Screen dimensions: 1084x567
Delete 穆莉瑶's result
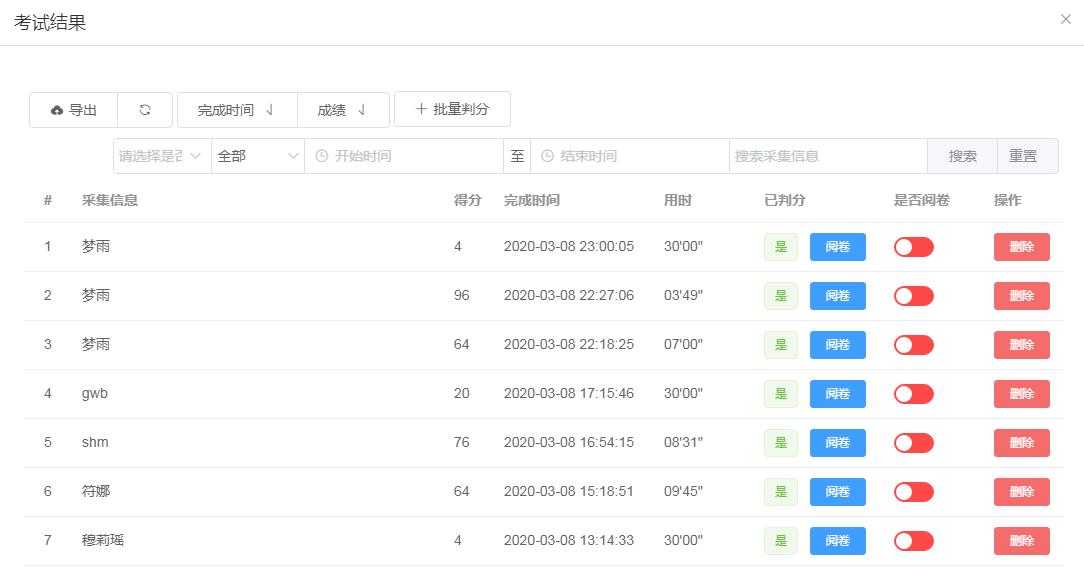click(x=1022, y=541)
